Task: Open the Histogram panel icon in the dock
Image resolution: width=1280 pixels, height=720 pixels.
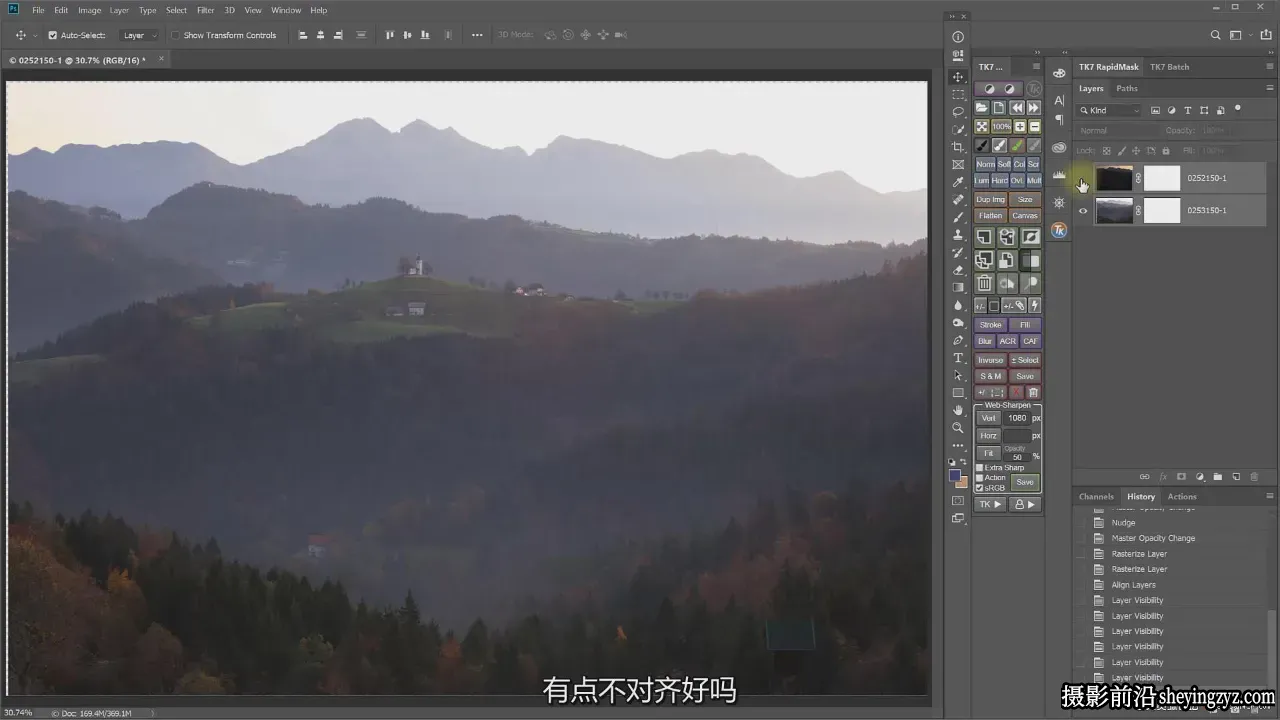Action: (1059, 176)
